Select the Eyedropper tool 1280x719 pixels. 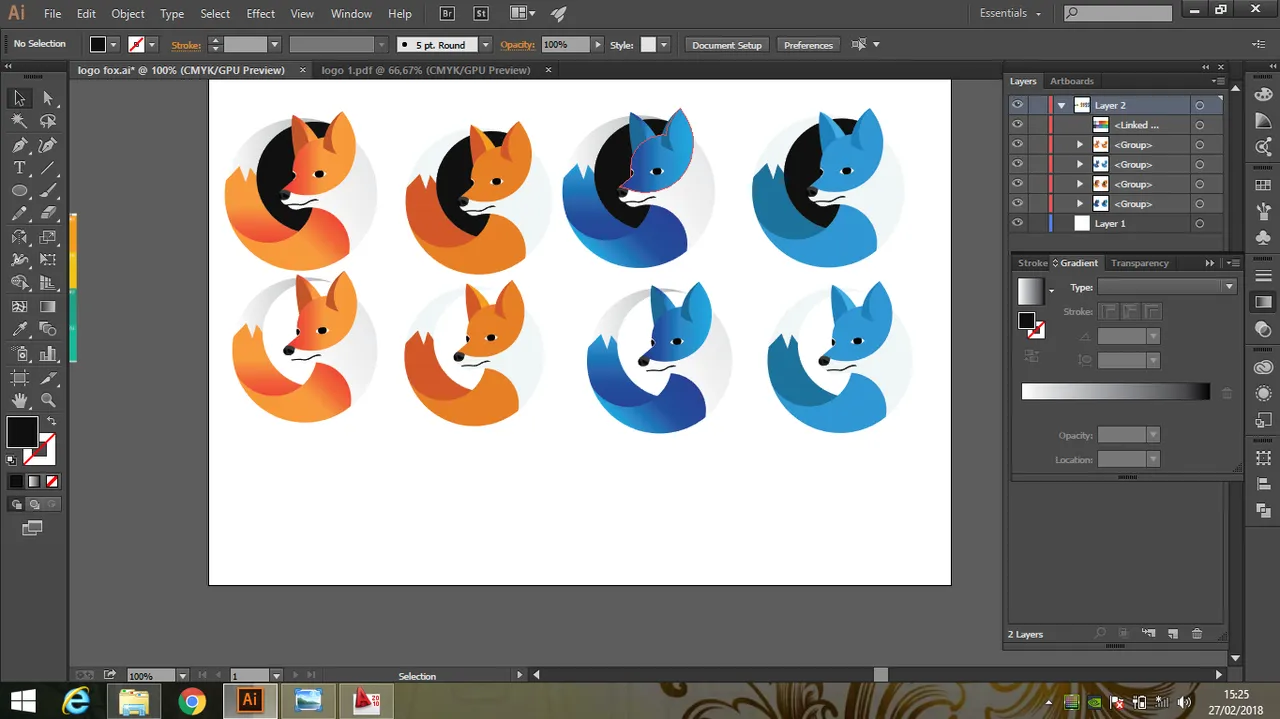point(19,330)
